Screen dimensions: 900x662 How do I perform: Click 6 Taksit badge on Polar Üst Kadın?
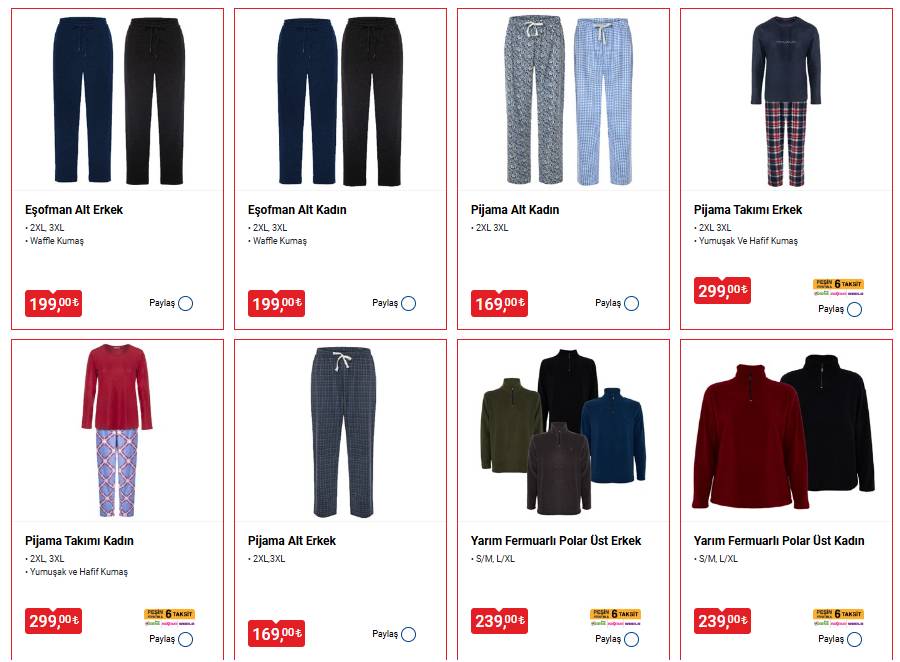click(x=839, y=617)
